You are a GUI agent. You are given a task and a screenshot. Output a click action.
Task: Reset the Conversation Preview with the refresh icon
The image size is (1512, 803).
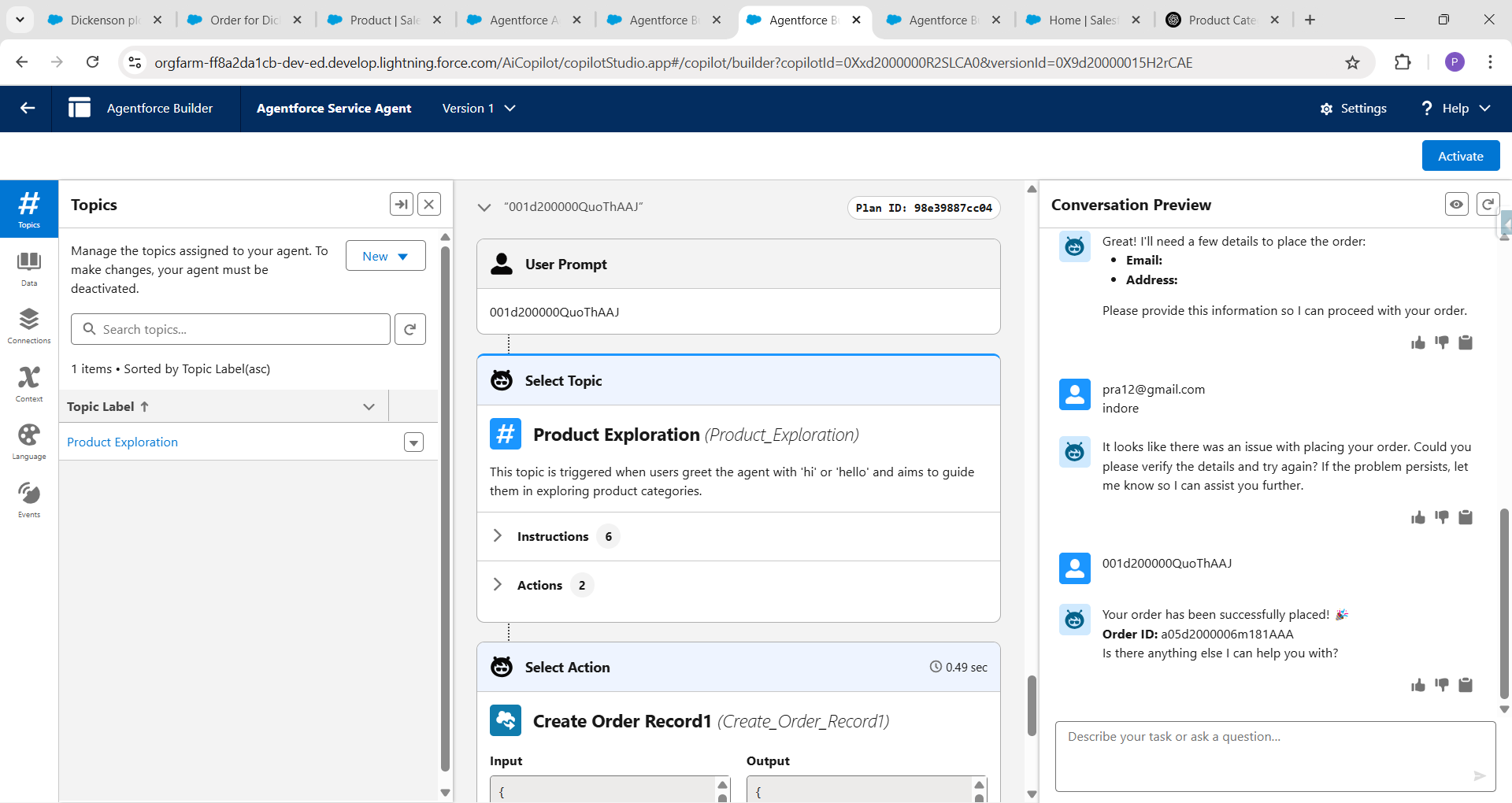click(x=1488, y=205)
